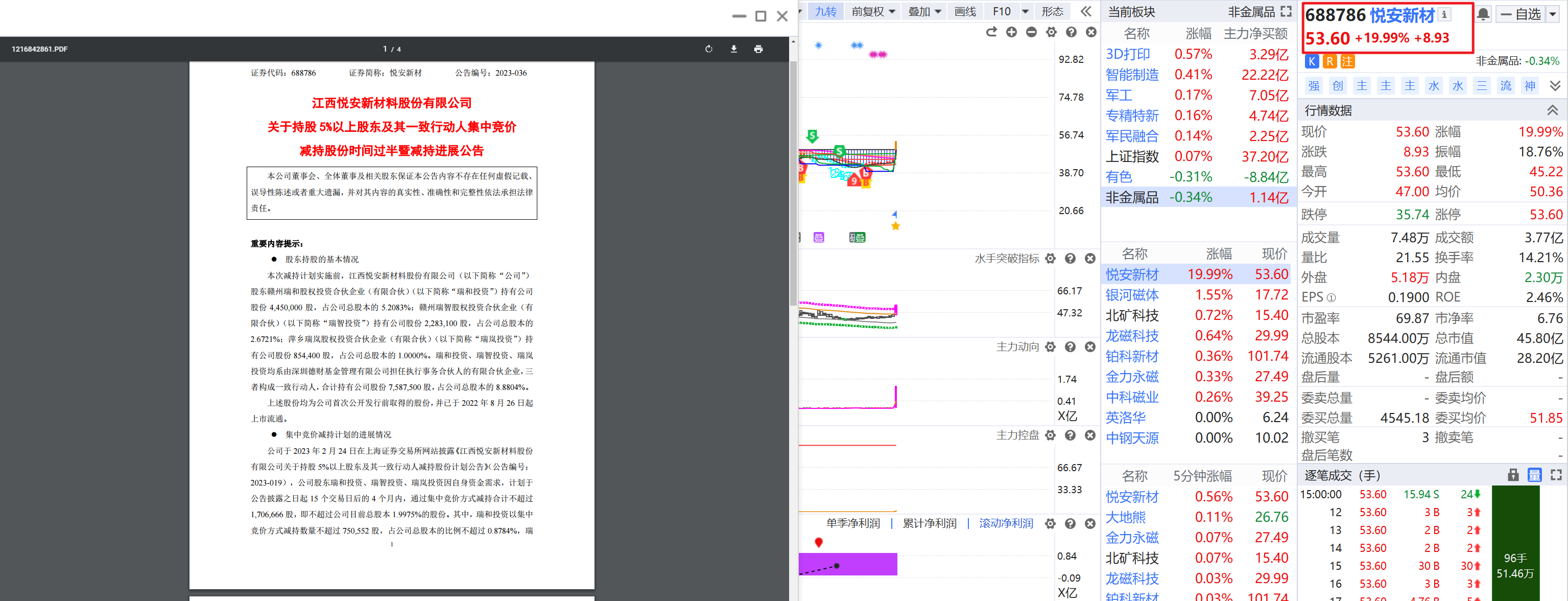Collapse the chart toolbar with double-left chevron
The height and width of the screenshot is (601, 1568).
pyautogui.click(x=1086, y=12)
